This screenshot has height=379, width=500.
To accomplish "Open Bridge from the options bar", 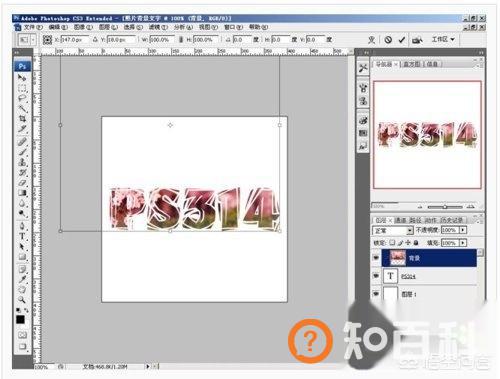I will (417, 40).
